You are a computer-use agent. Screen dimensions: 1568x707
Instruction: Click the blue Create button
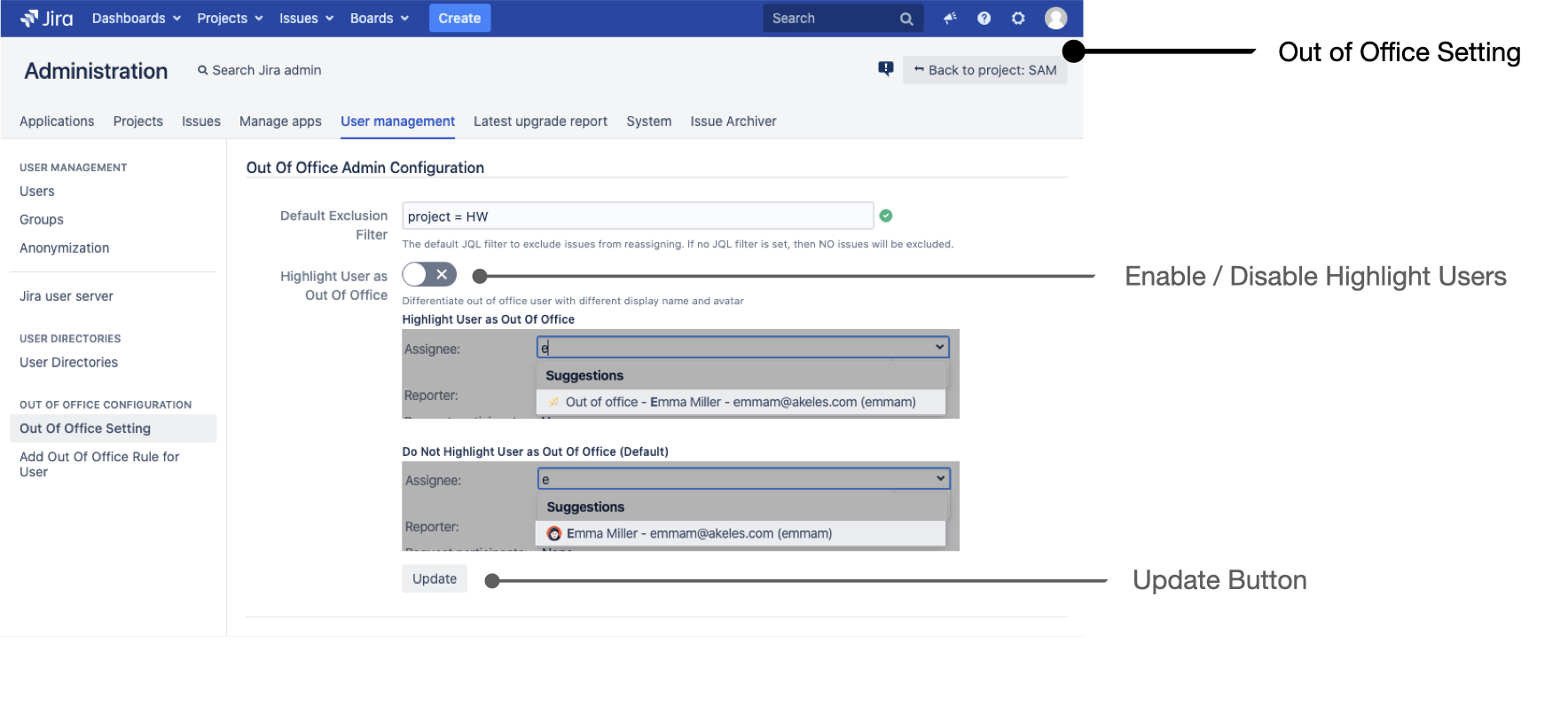tap(459, 19)
